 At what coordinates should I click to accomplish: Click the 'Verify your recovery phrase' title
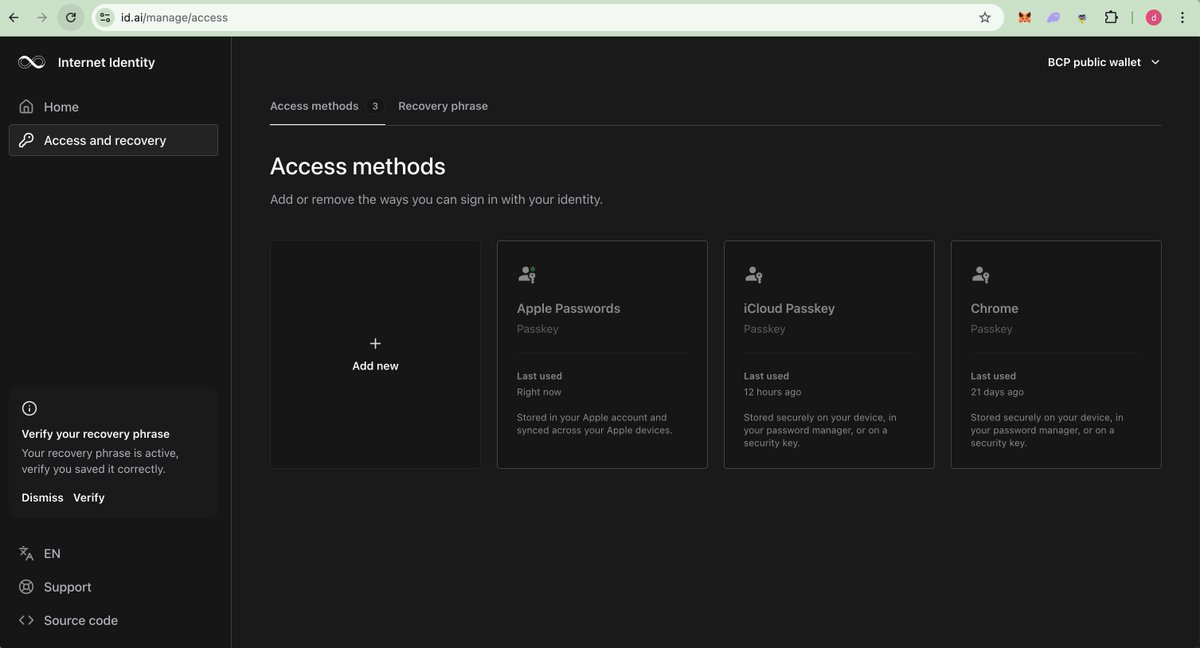click(96, 434)
